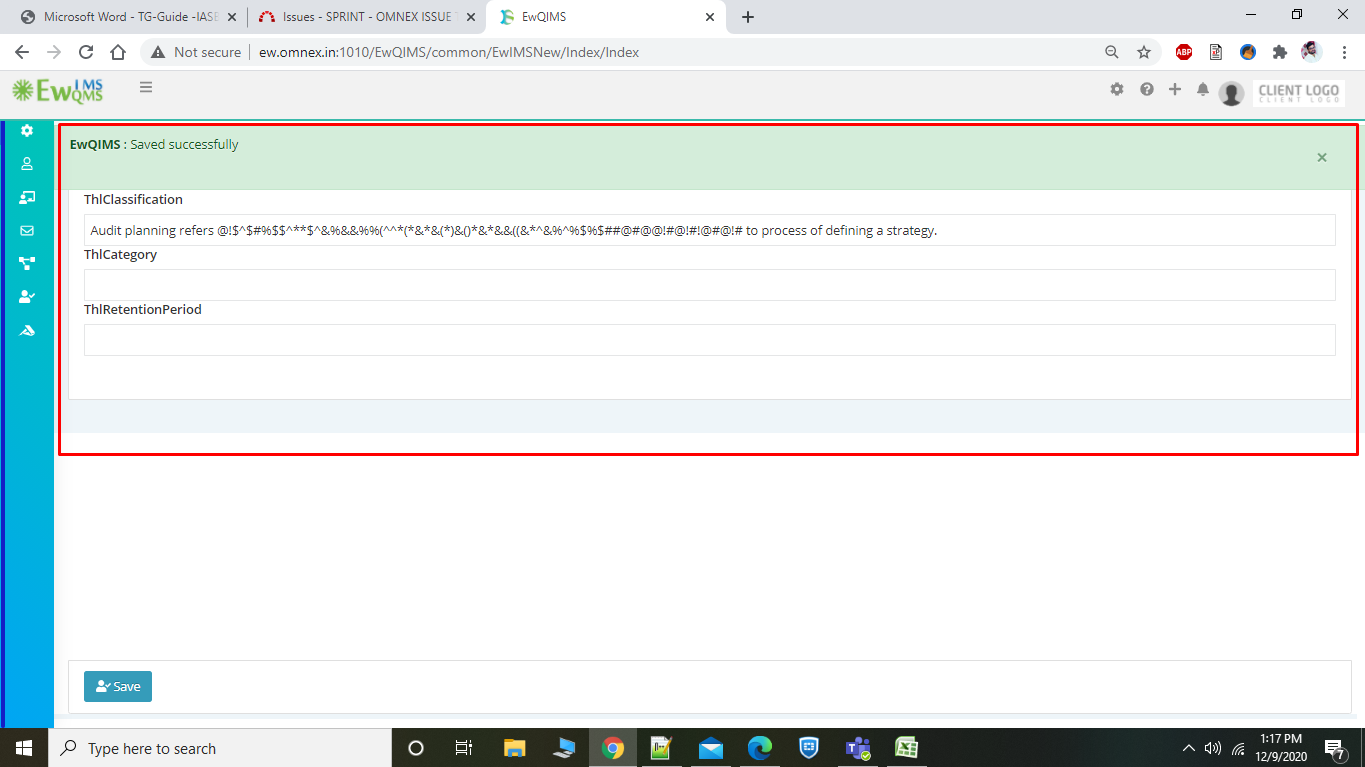
Task: Open the trainer presentation icon in the sidebar
Action: tap(27, 197)
